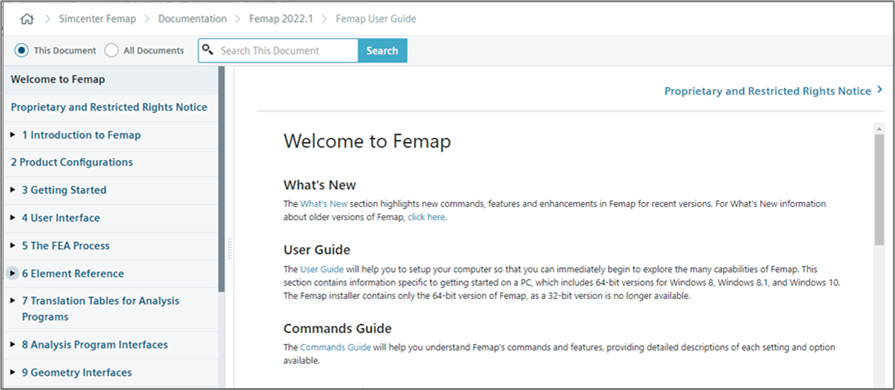Expand 6 Element Reference arrow

(13, 274)
